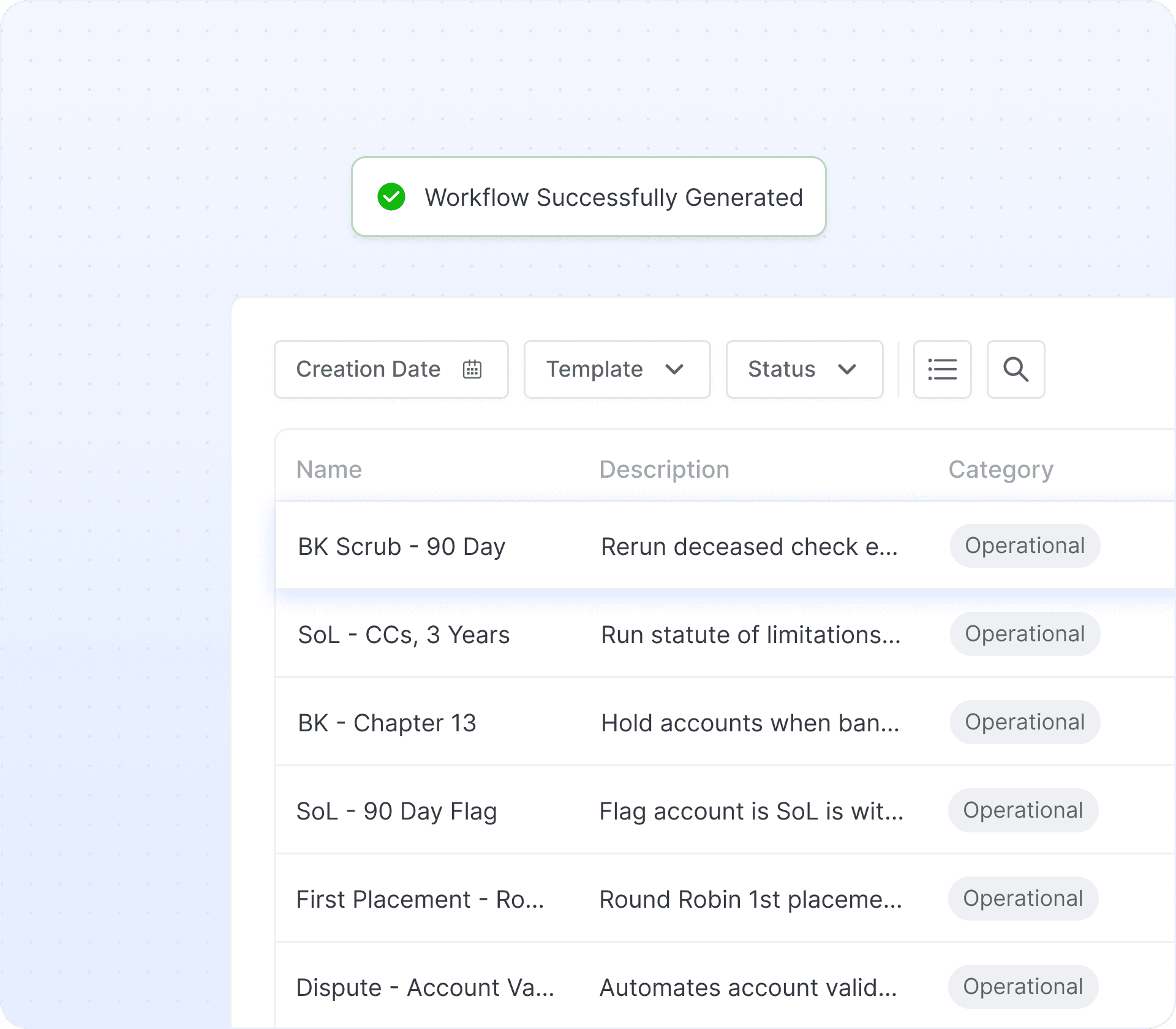
Task: Click the calendar icon in Creation Date
Action: coord(472,369)
